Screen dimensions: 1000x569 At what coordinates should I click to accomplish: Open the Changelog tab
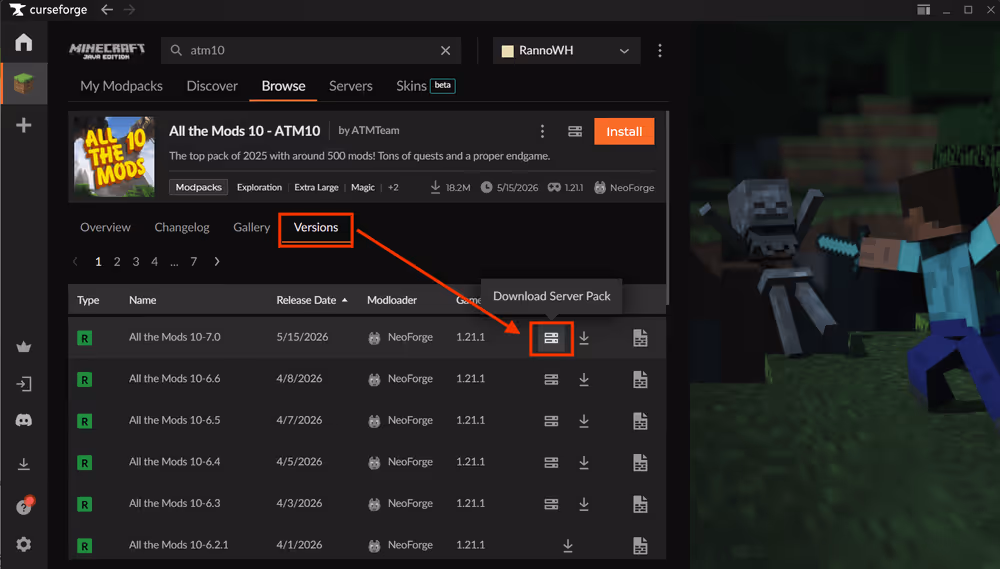[x=182, y=227]
